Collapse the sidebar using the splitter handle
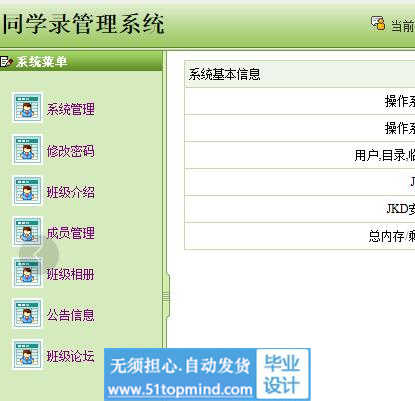415x401 pixels. click(x=166, y=296)
